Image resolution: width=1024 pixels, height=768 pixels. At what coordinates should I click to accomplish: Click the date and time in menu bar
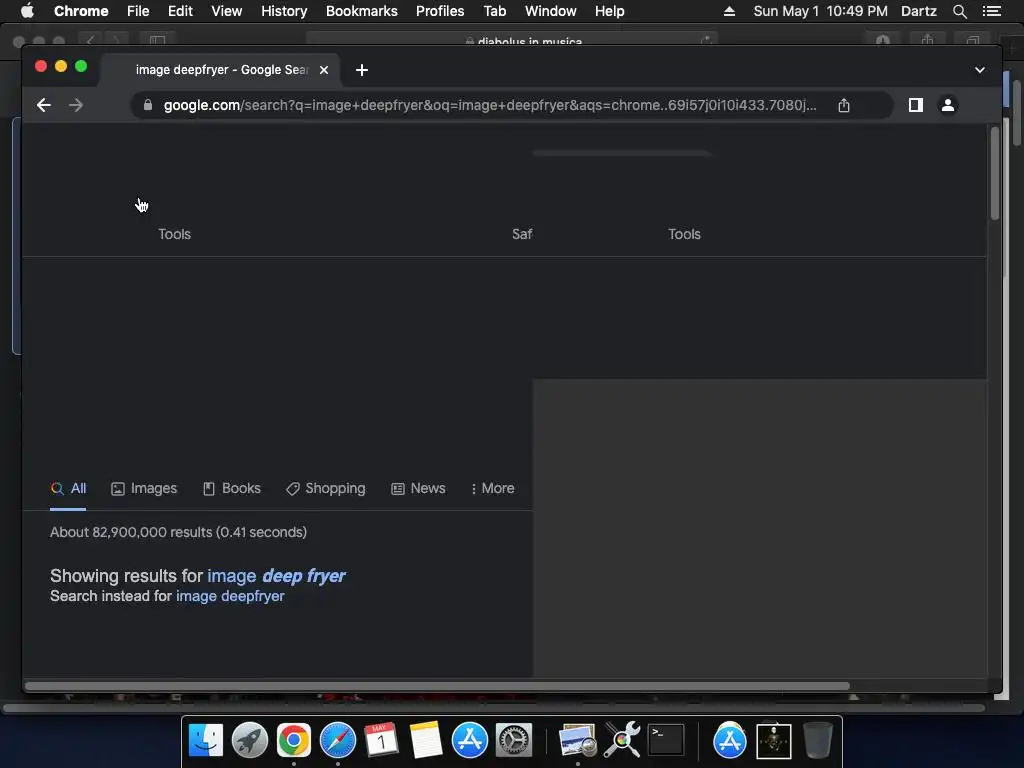tap(820, 11)
